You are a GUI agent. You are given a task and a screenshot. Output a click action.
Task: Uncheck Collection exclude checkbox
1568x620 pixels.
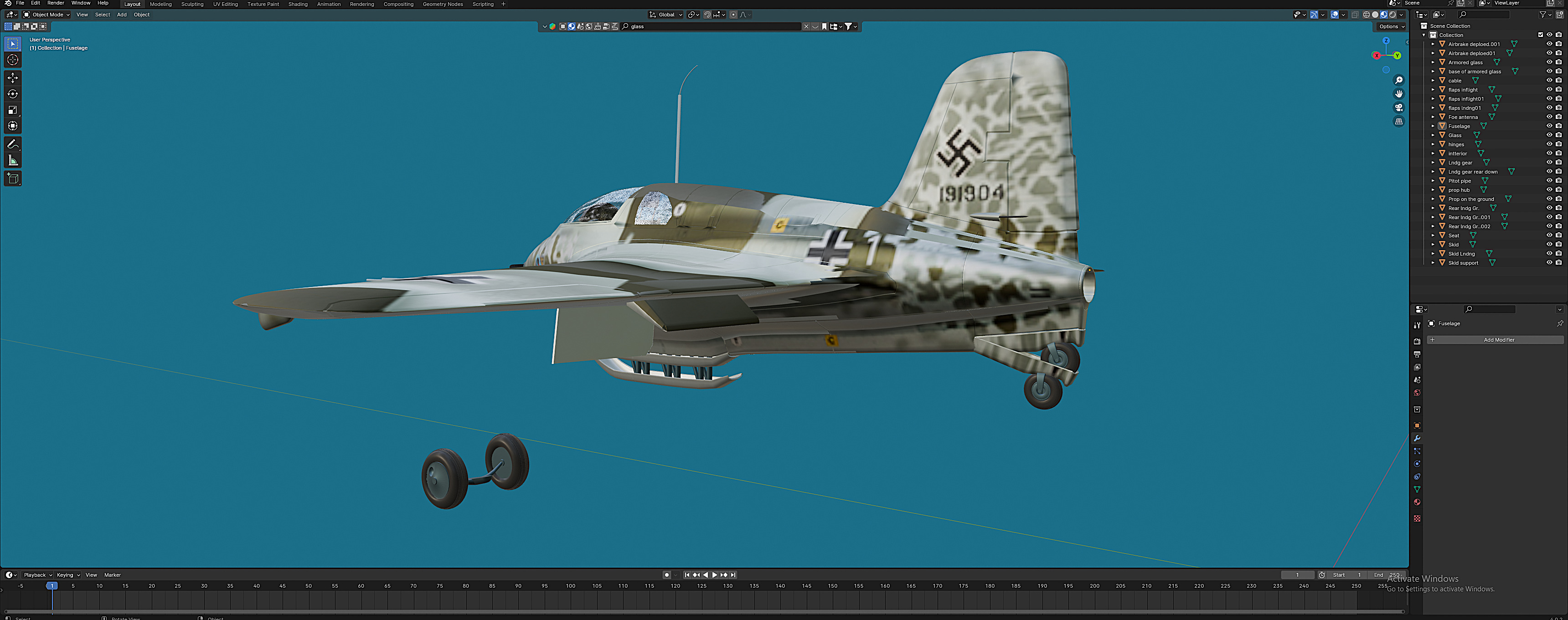1541,35
